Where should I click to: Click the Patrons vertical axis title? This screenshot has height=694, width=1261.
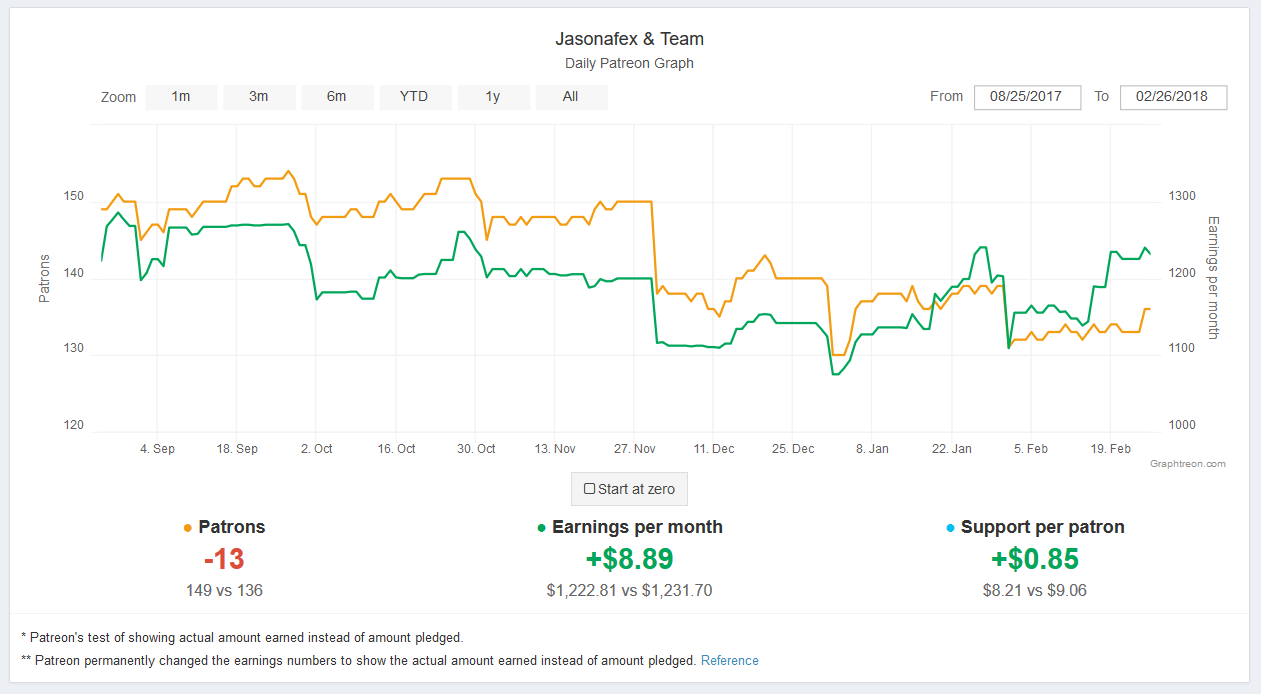tap(44, 279)
